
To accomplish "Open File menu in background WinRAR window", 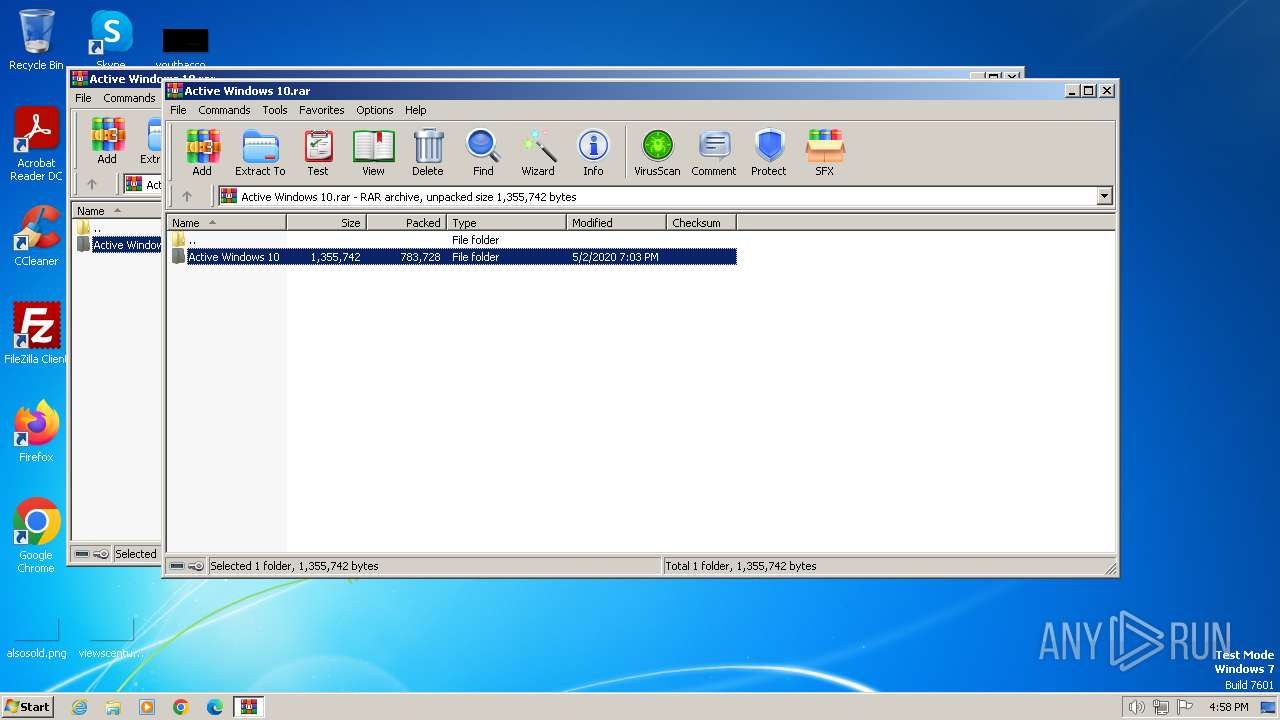I will click(83, 98).
